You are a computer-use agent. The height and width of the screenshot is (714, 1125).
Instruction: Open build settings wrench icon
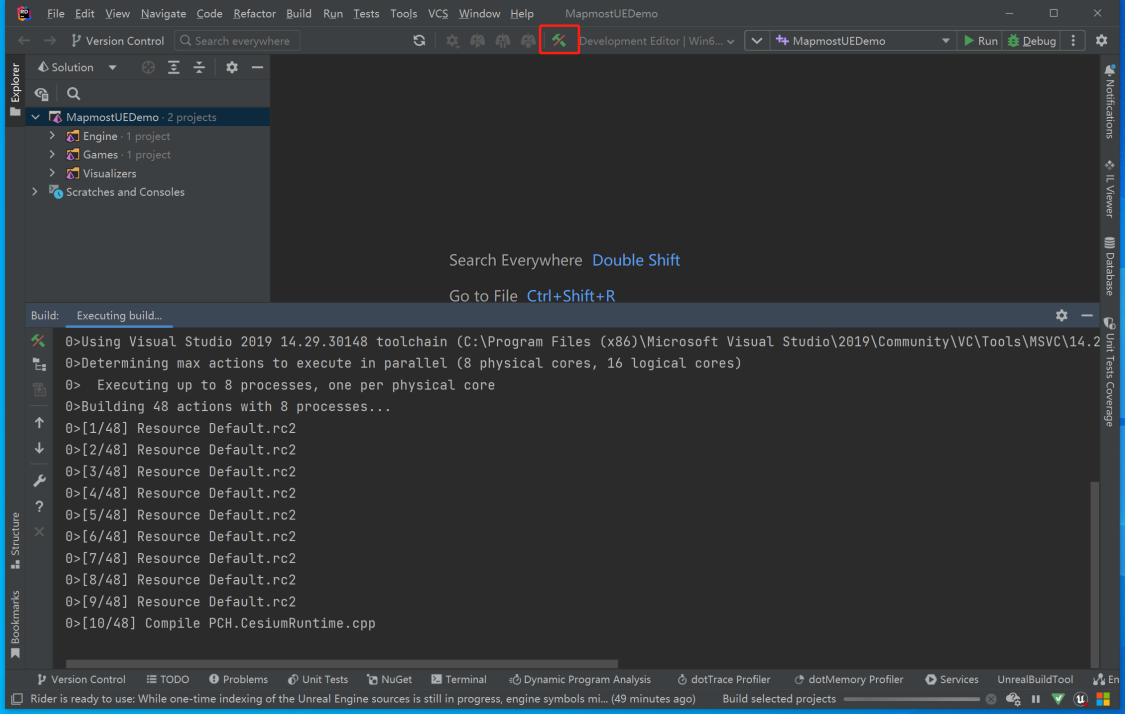[x=39, y=481]
